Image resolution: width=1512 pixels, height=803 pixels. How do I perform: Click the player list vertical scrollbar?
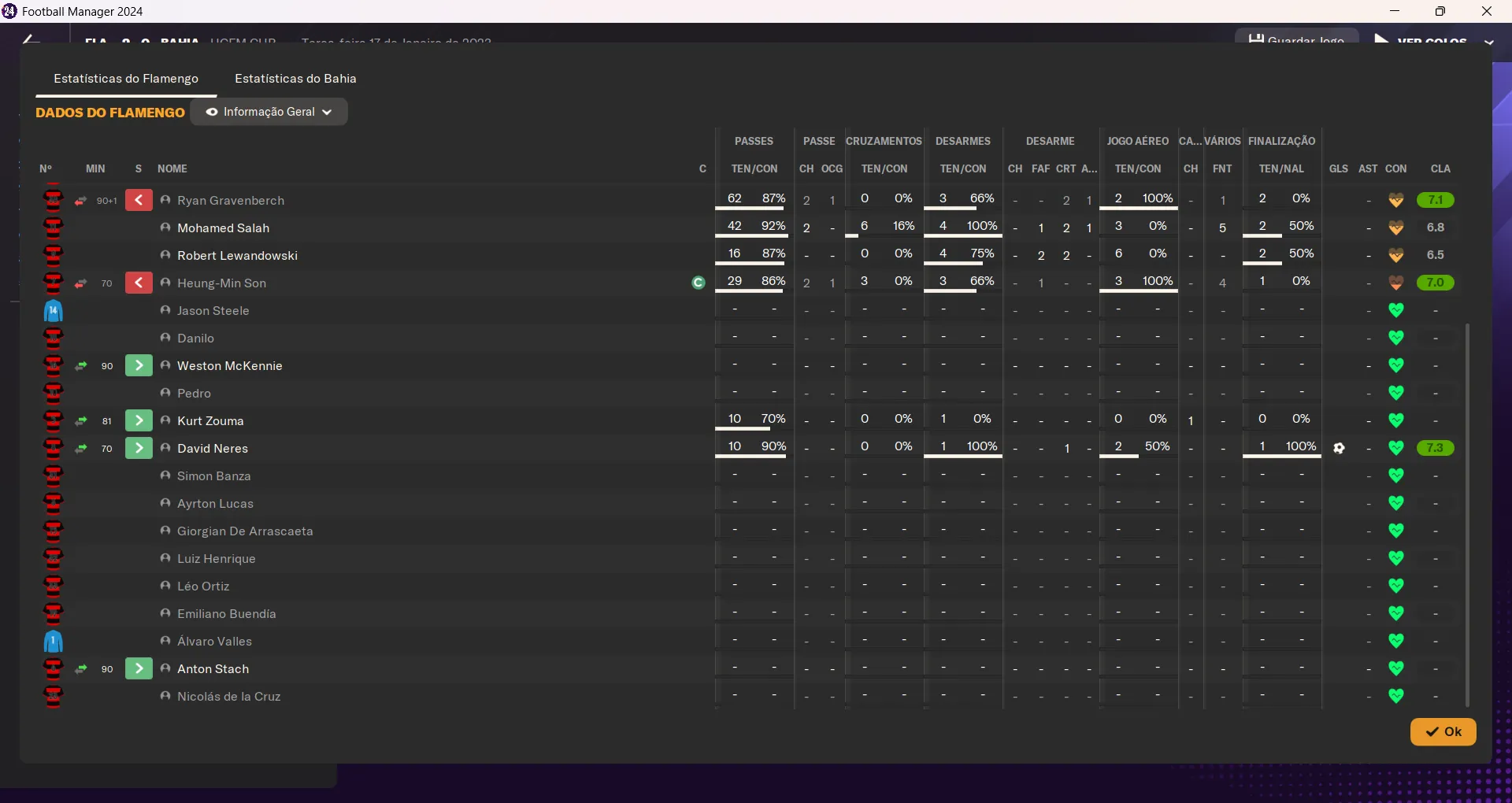[1467, 515]
